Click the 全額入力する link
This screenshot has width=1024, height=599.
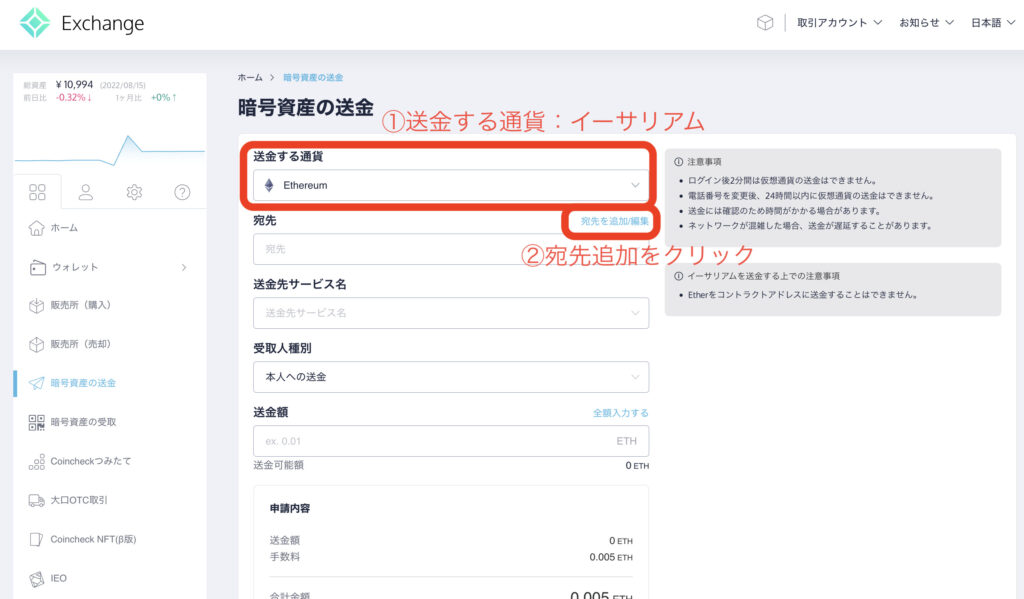pyautogui.click(x=620, y=412)
